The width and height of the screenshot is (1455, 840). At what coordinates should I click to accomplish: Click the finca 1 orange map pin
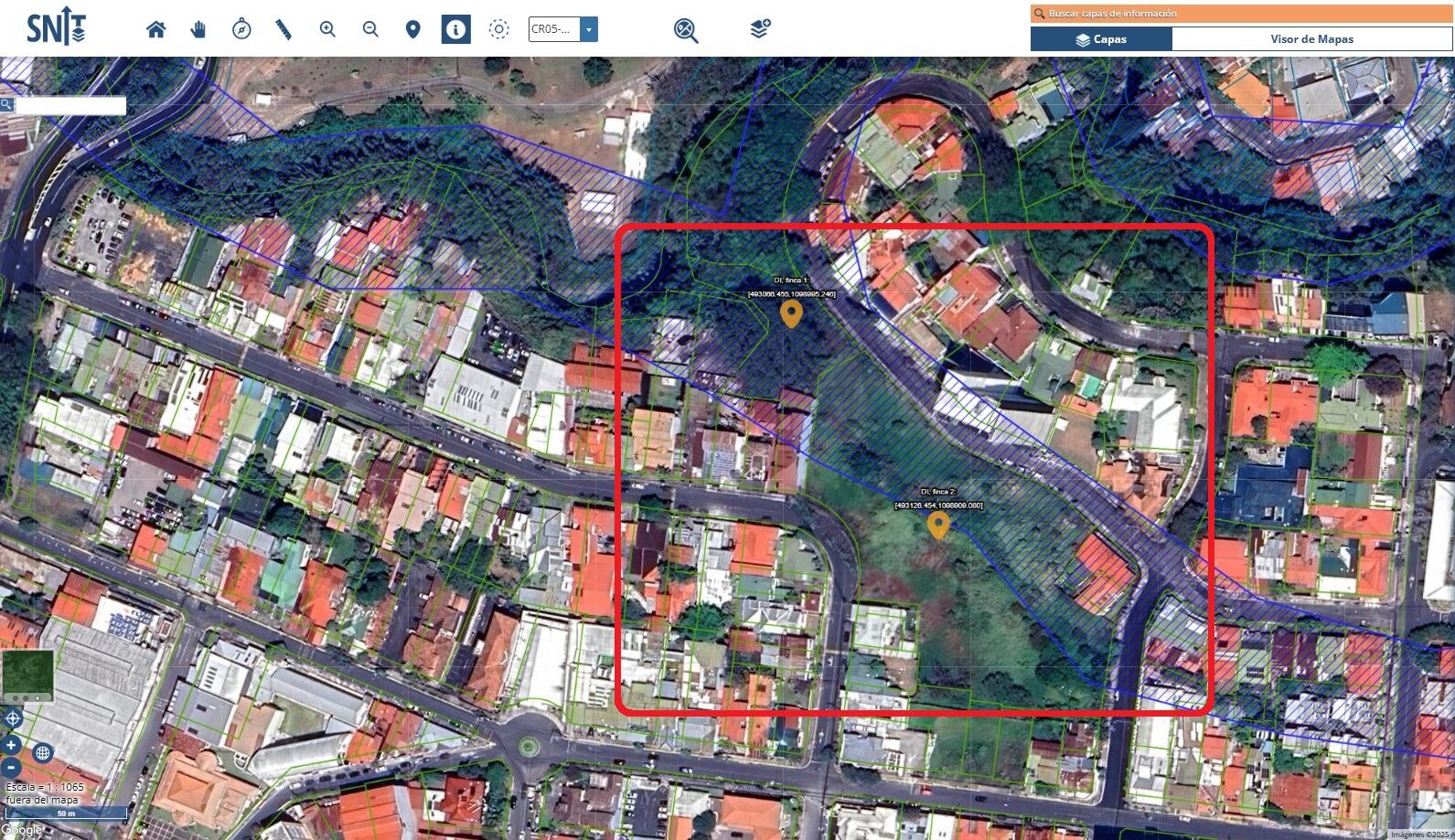coord(791,314)
